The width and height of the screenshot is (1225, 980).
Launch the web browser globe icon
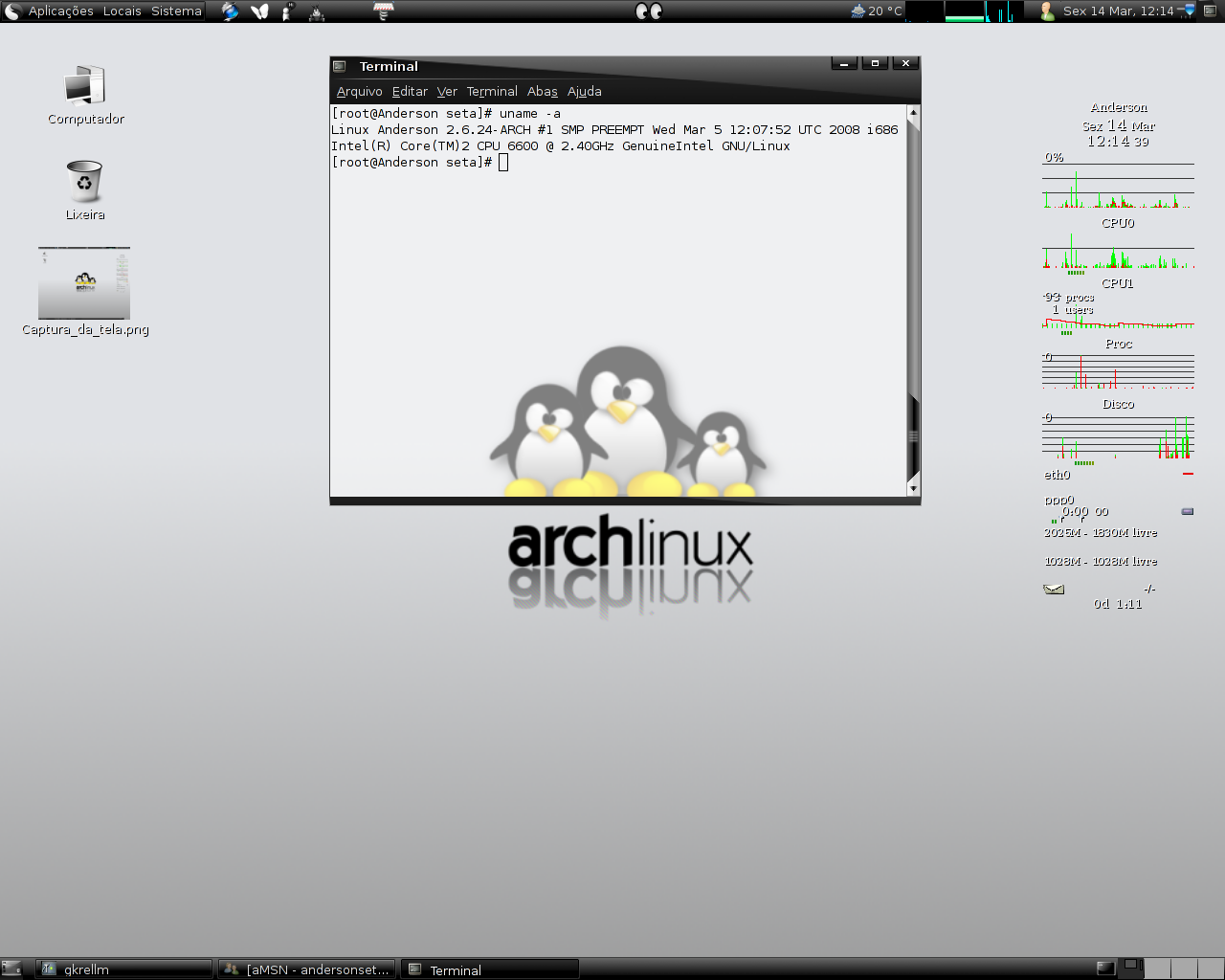(230, 11)
